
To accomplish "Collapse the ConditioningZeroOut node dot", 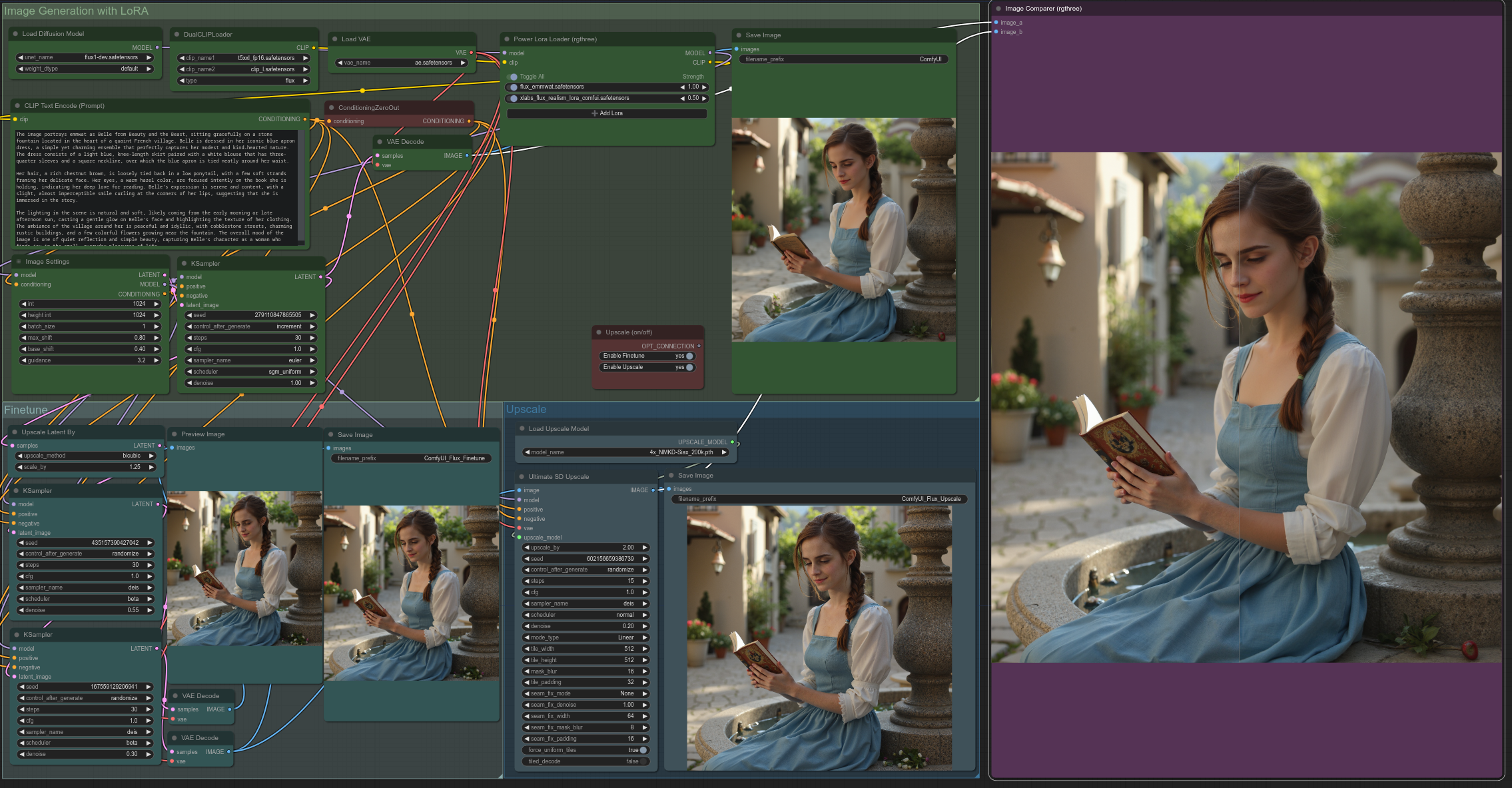I will (331, 108).
